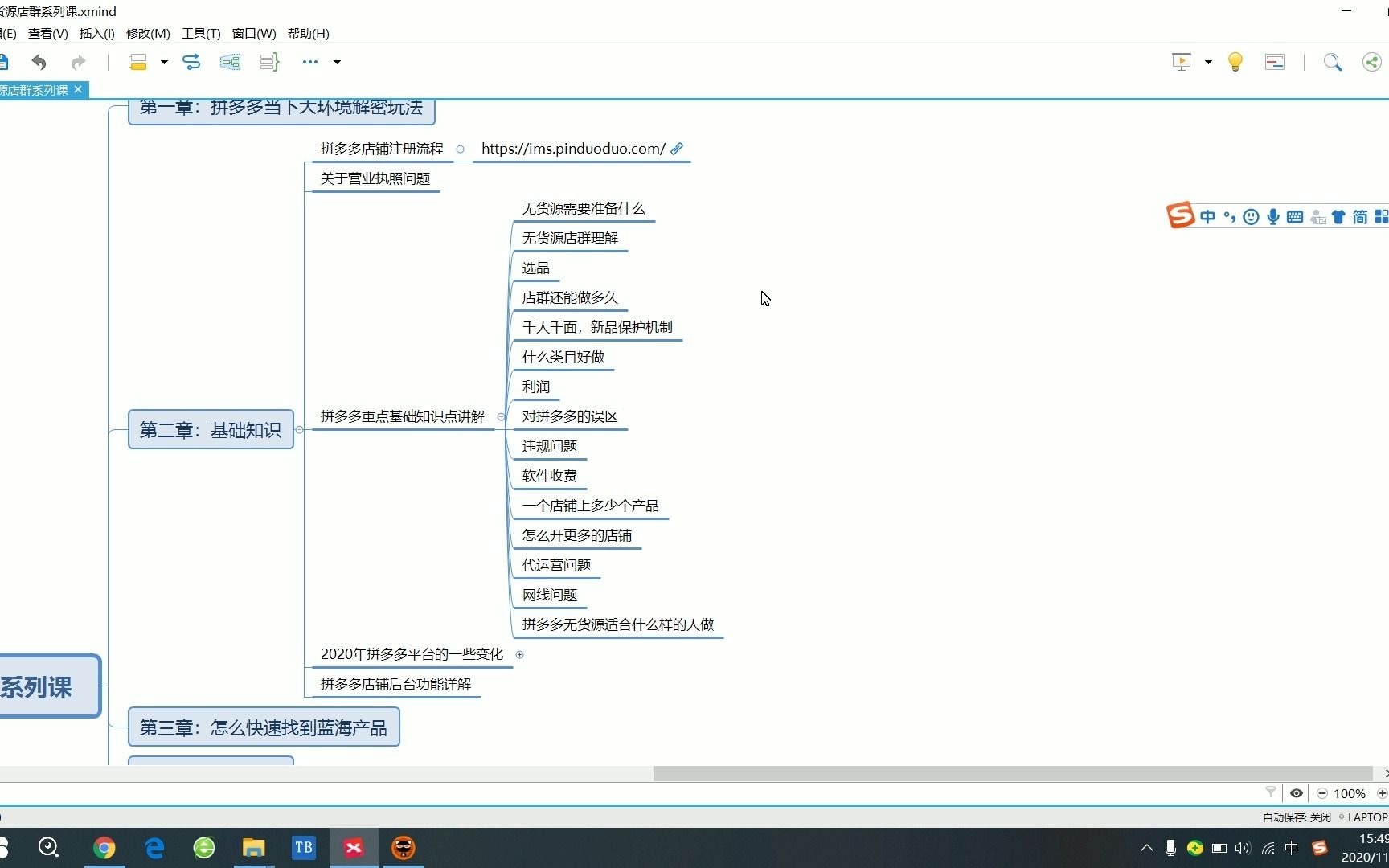Open the insert topic dropdown arrow

(164, 62)
